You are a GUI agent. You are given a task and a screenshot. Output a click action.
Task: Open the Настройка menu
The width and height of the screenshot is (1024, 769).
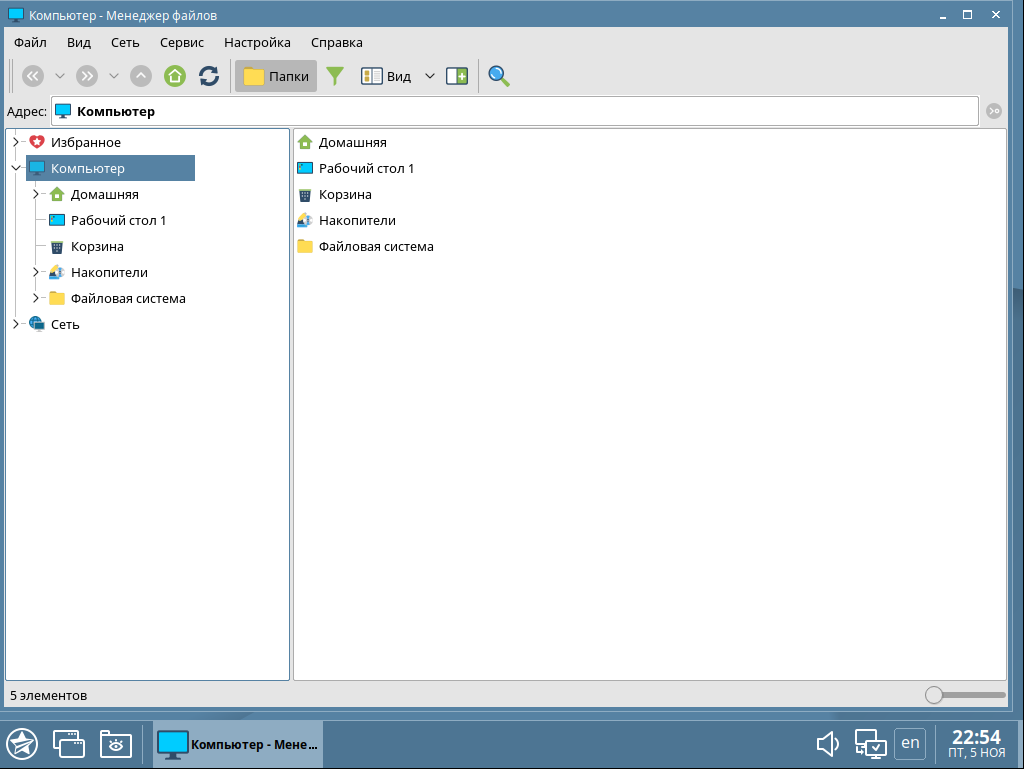pos(257,43)
